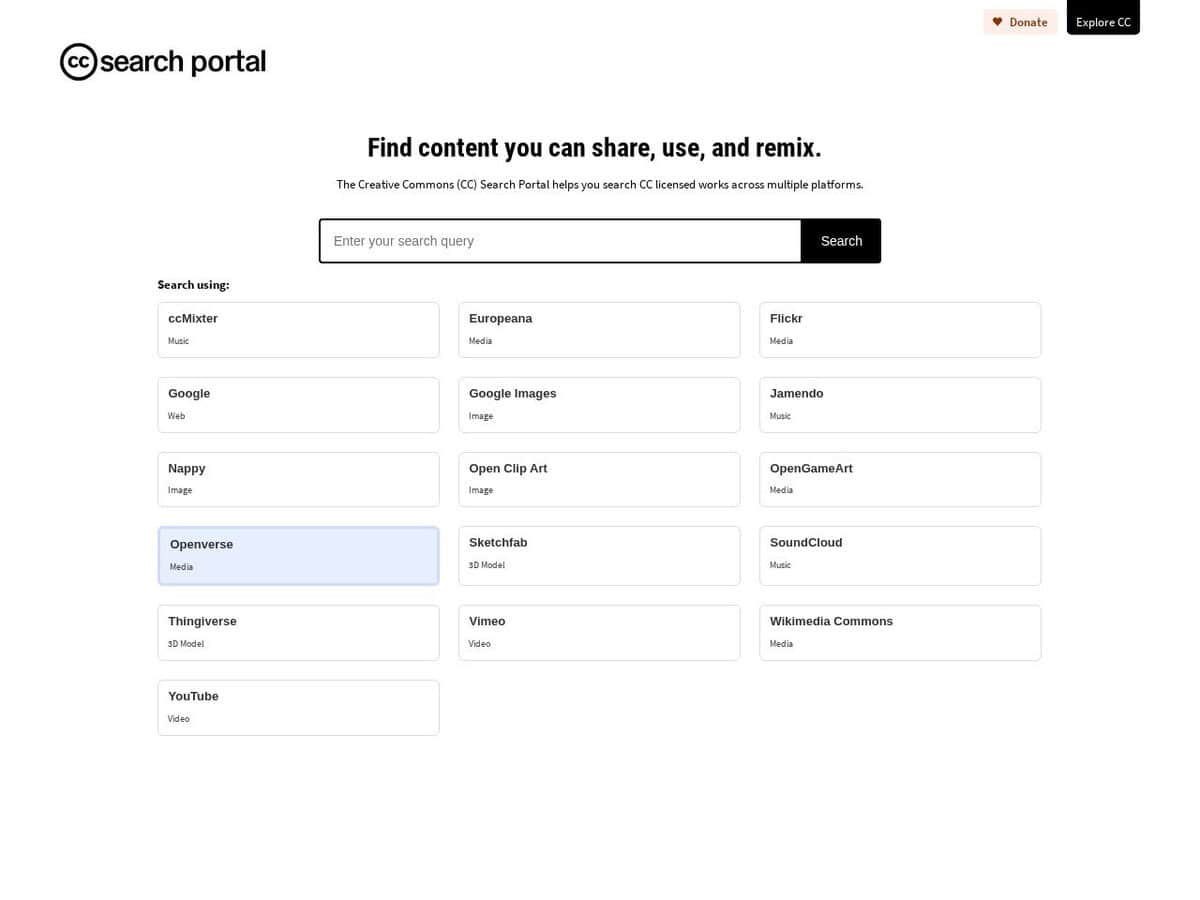Screen dimensions: 1200x900
Task: Click the 'Find content you can share' heading
Action: pos(594,148)
